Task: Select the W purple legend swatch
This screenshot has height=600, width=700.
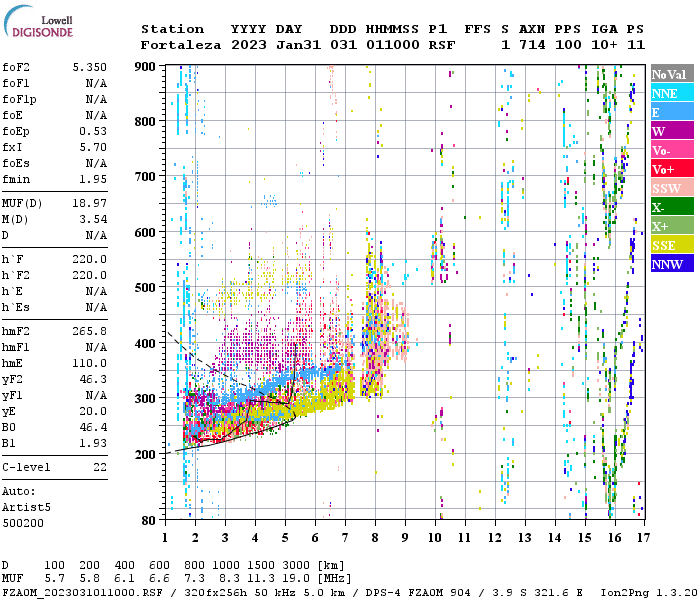Action: coord(672,131)
